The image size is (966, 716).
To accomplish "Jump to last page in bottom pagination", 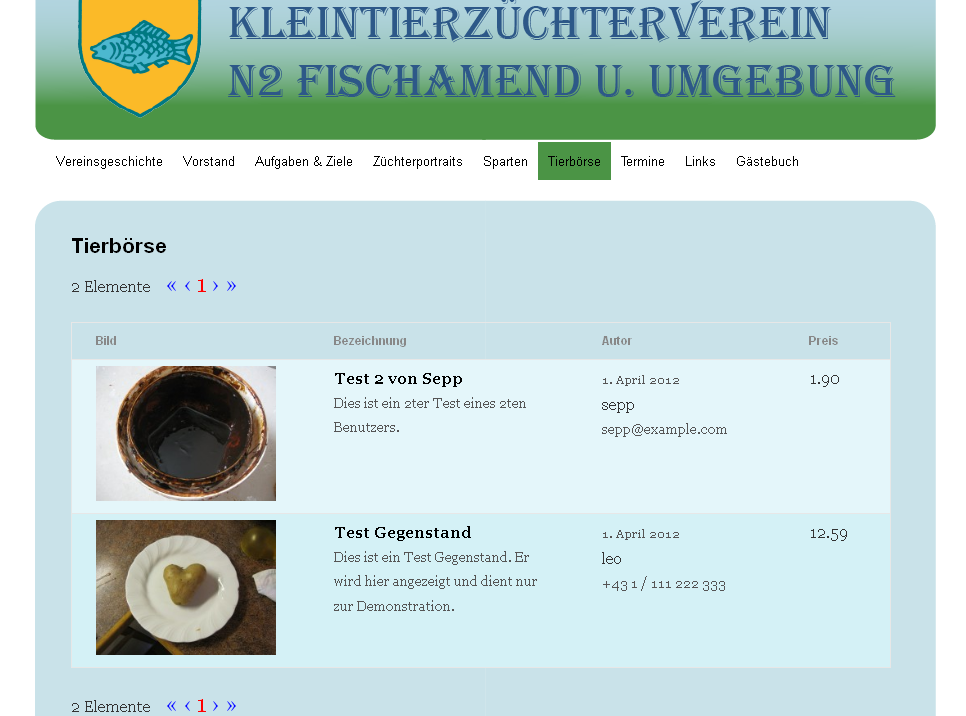I will (231, 706).
